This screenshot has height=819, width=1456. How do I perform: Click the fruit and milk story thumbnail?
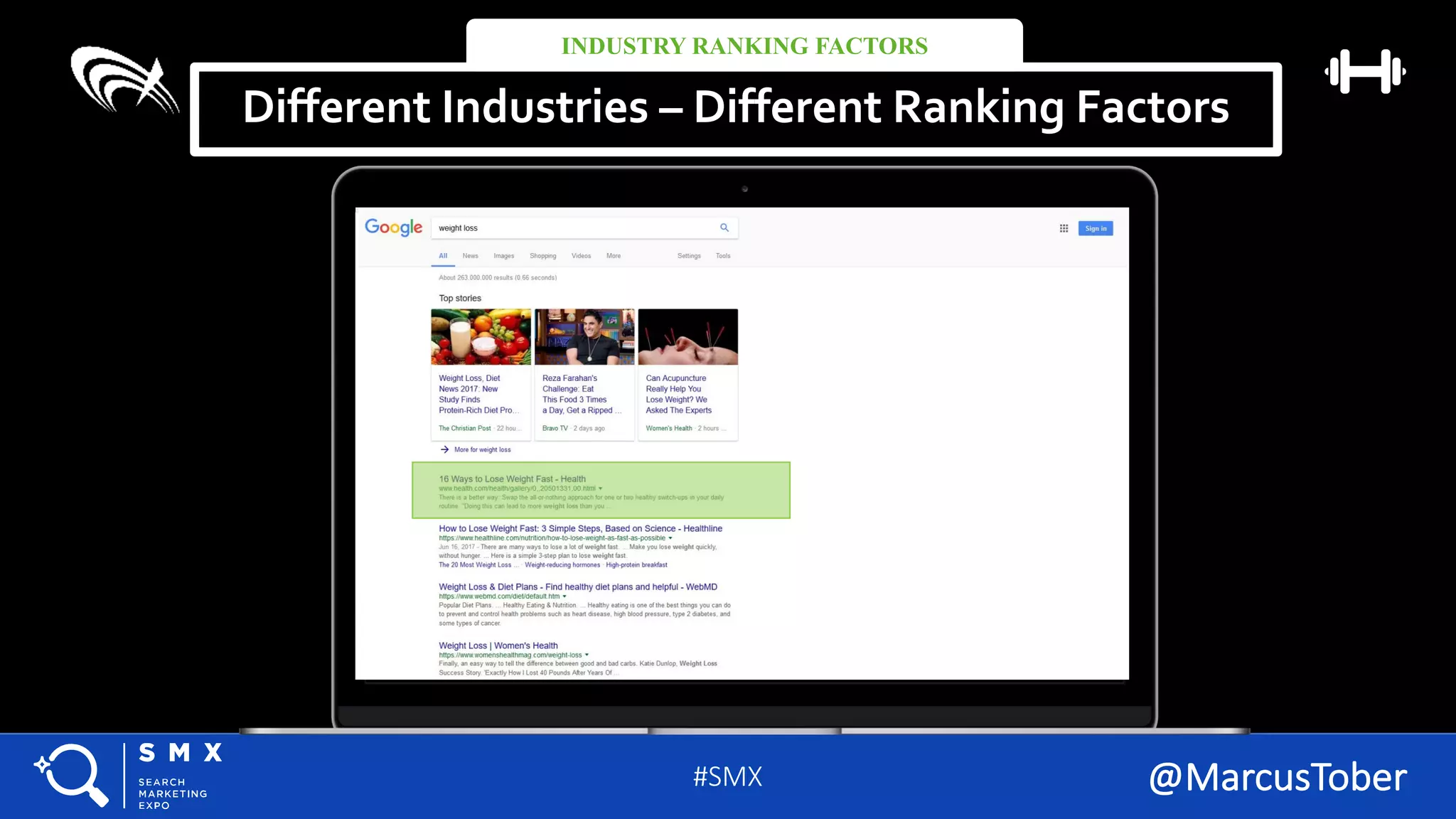(x=481, y=336)
